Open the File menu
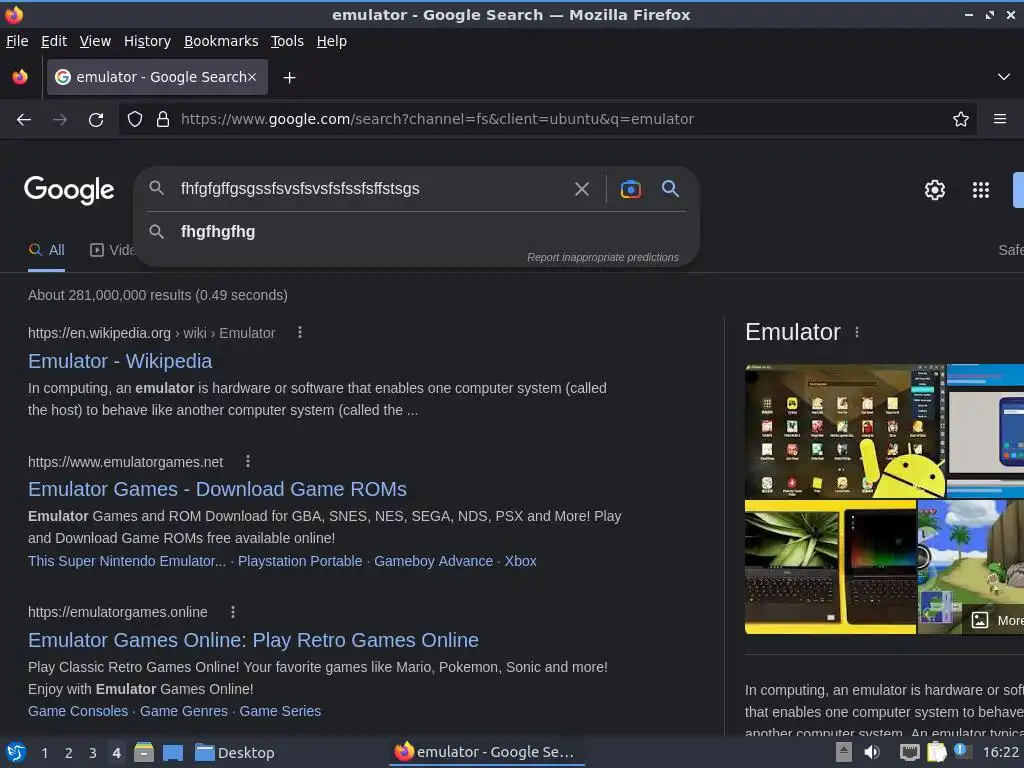Viewport: 1024px width, 768px height. click(x=17, y=41)
